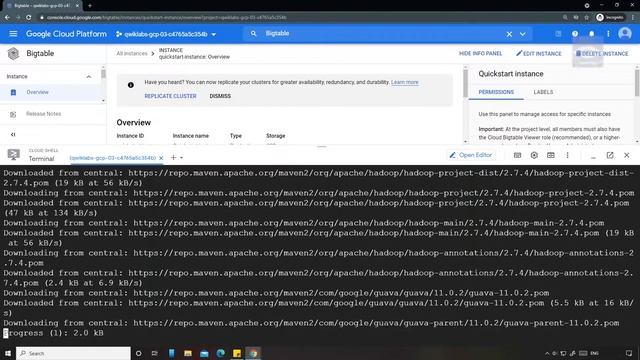Click Hide Info Panel

point(480,53)
